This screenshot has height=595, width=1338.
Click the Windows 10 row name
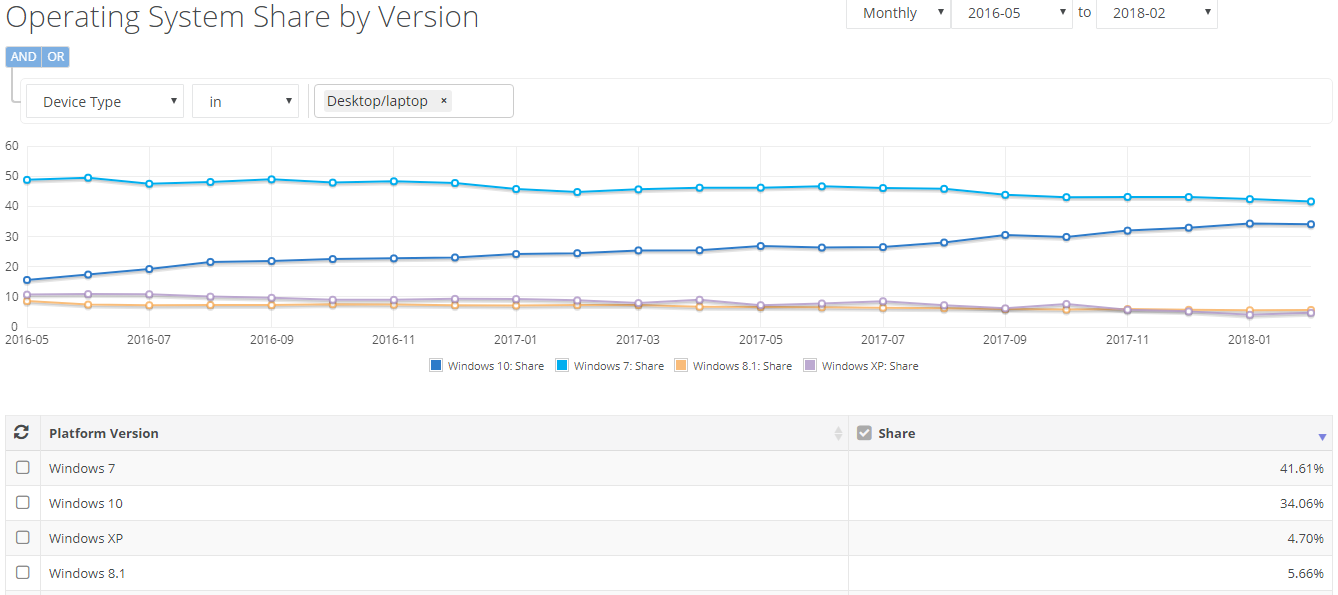pos(86,503)
